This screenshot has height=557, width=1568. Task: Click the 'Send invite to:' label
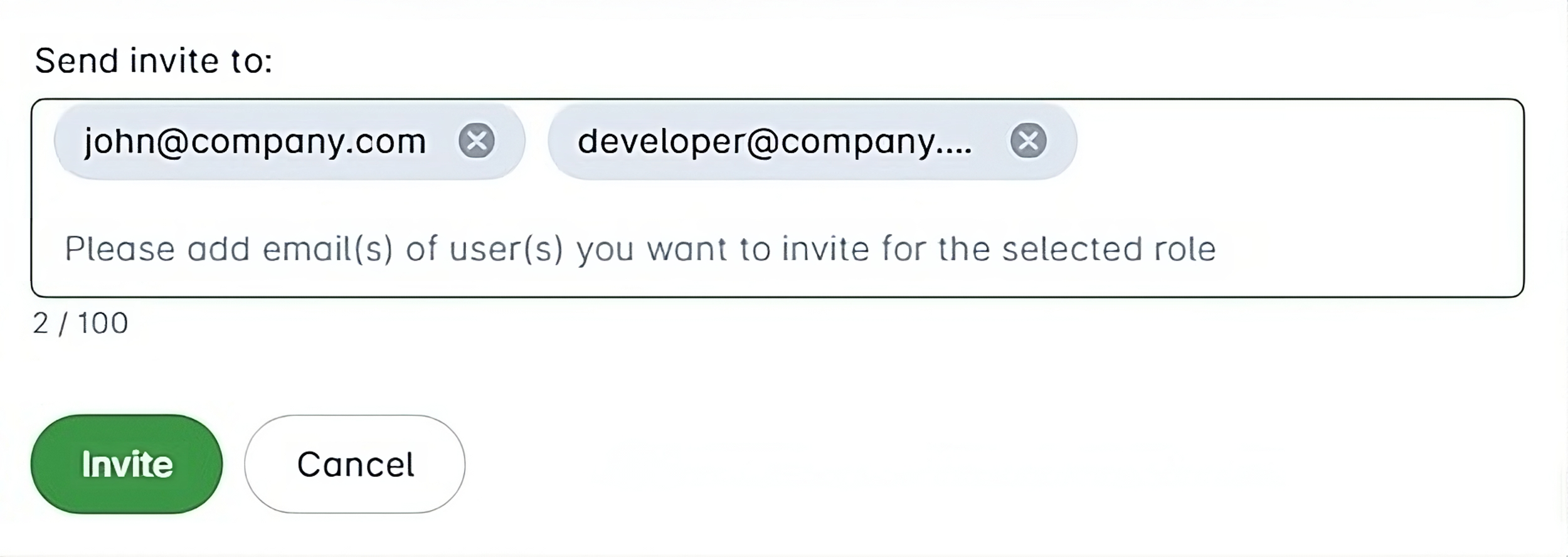154,61
